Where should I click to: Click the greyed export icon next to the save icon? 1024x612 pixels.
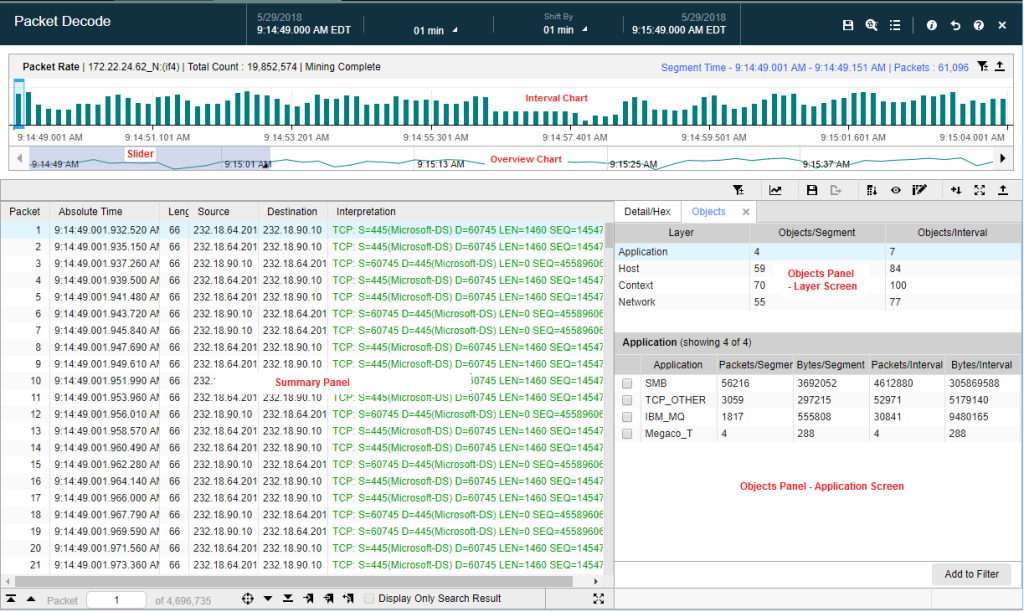point(836,190)
